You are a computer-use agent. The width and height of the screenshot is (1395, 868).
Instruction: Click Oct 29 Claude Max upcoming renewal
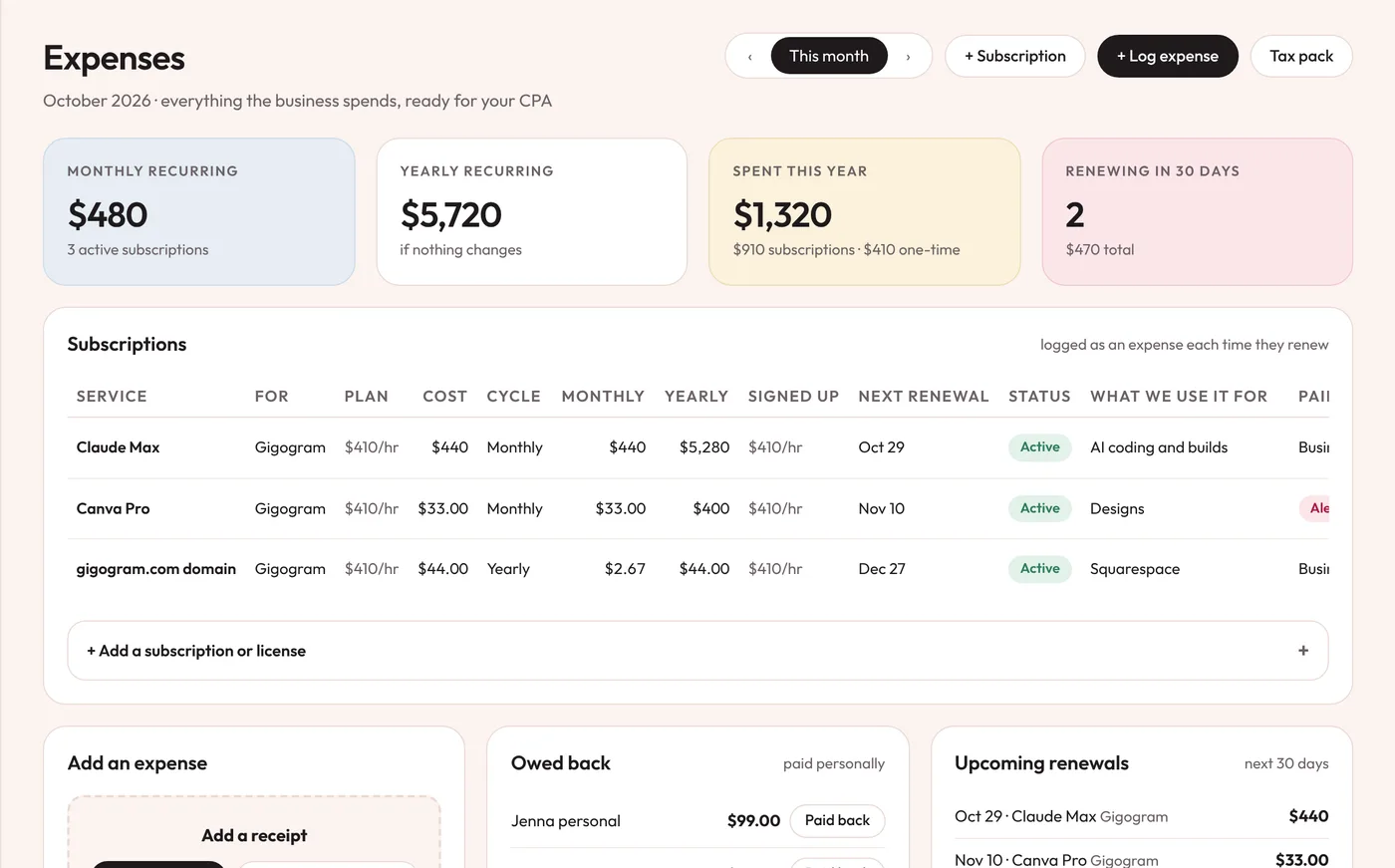tap(1141, 816)
